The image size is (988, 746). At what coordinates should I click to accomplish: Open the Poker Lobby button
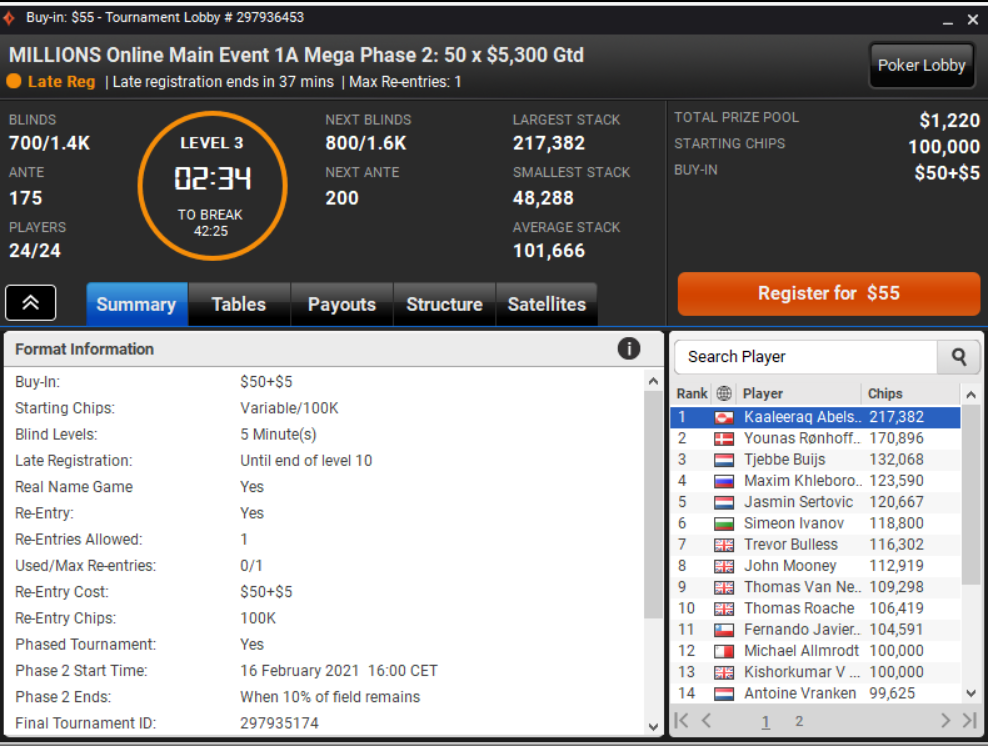pos(921,66)
